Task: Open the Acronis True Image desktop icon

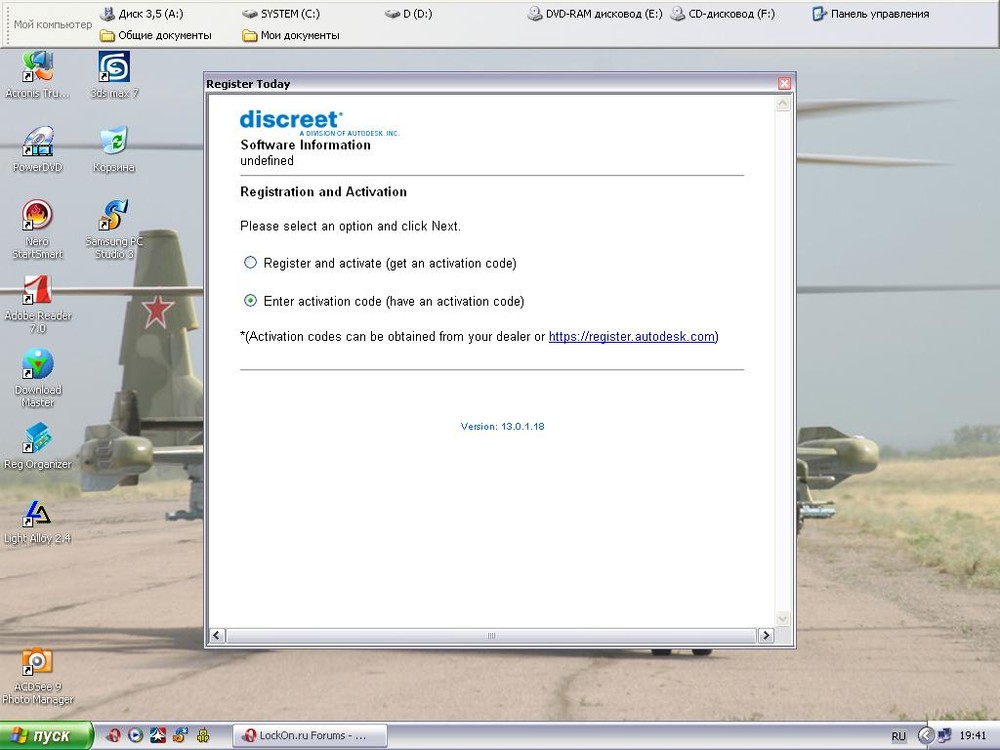Action: click(38, 75)
